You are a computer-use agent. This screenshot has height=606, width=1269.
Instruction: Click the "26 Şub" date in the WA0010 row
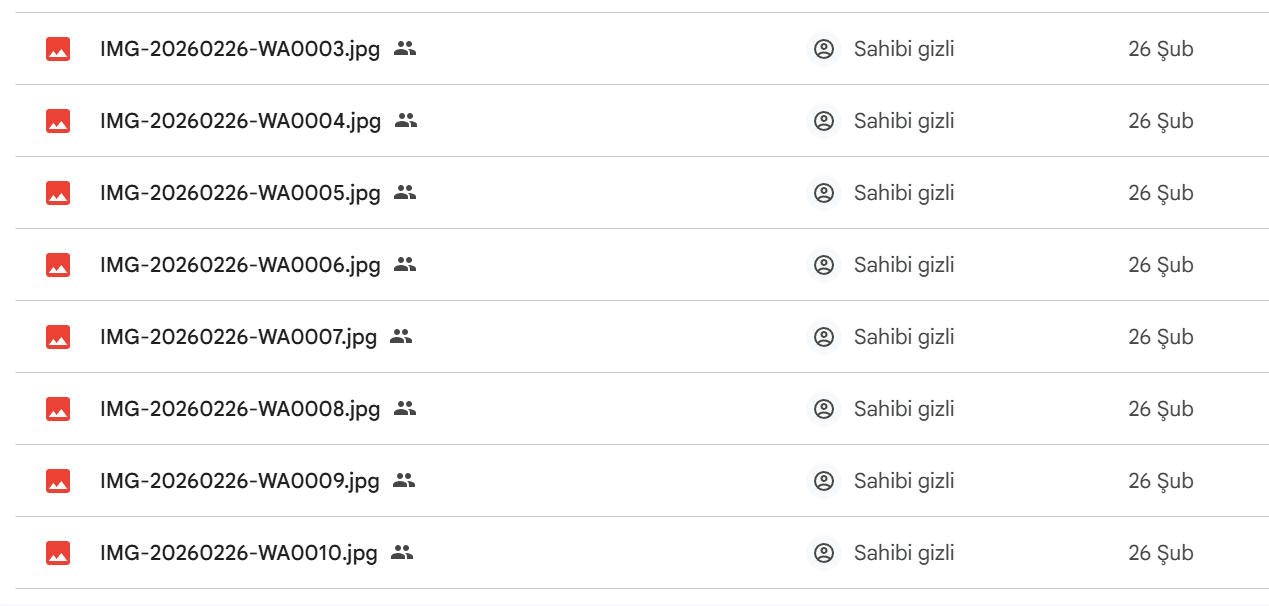[x=1160, y=553]
